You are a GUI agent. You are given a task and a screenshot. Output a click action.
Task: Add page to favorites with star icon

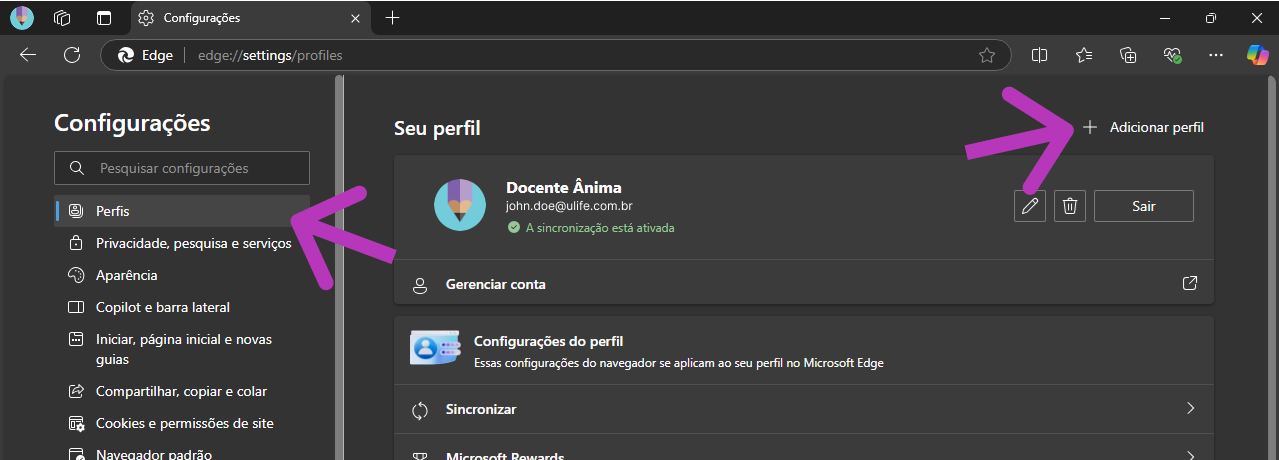[987, 55]
